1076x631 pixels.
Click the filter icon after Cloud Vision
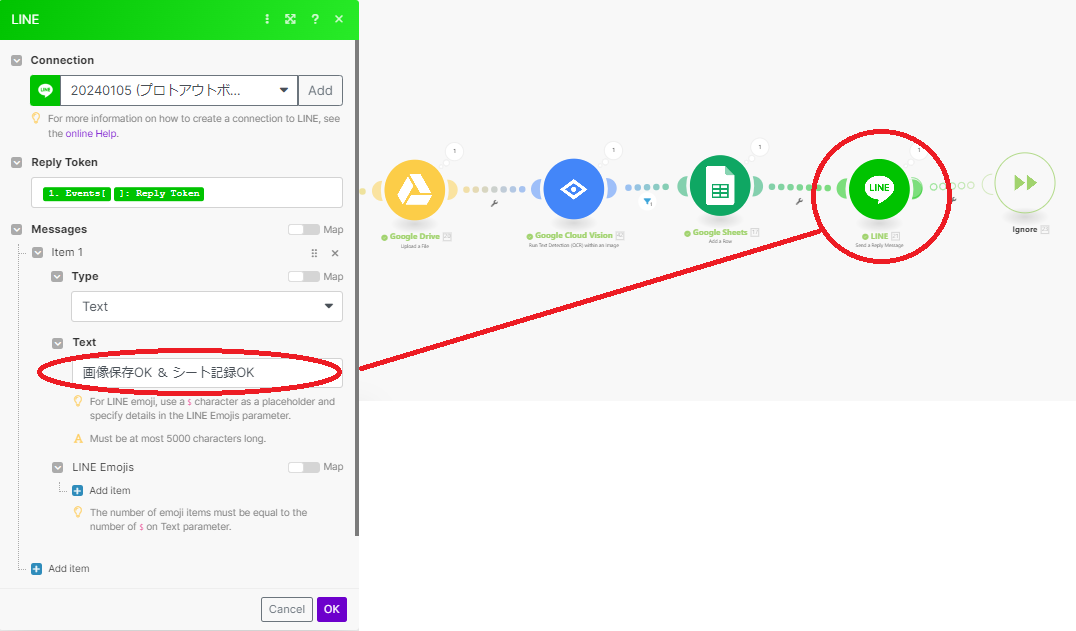point(648,202)
